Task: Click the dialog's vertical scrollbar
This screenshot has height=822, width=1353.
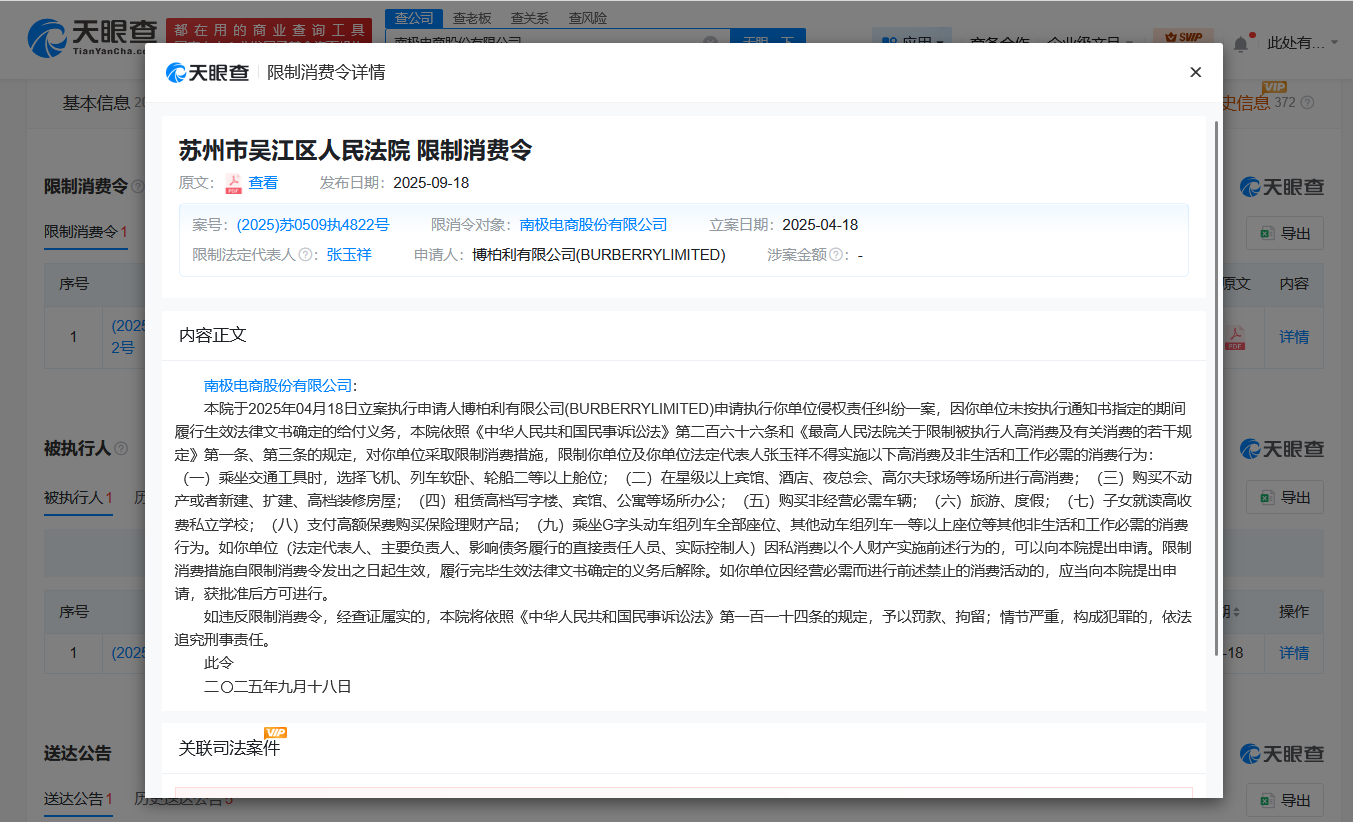Action: click(1216, 380)
